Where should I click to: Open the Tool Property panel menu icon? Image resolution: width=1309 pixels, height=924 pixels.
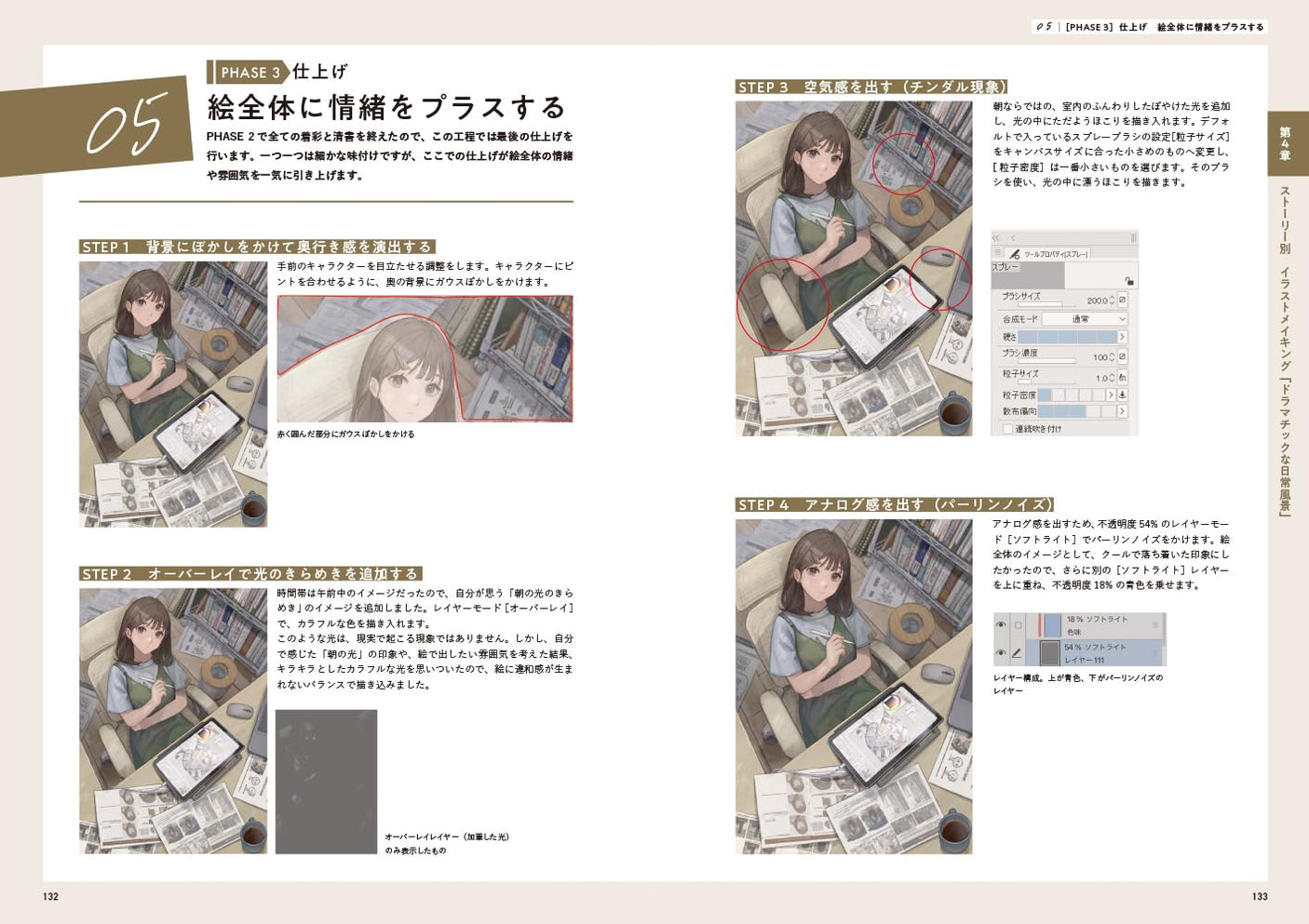click(997, 252)
